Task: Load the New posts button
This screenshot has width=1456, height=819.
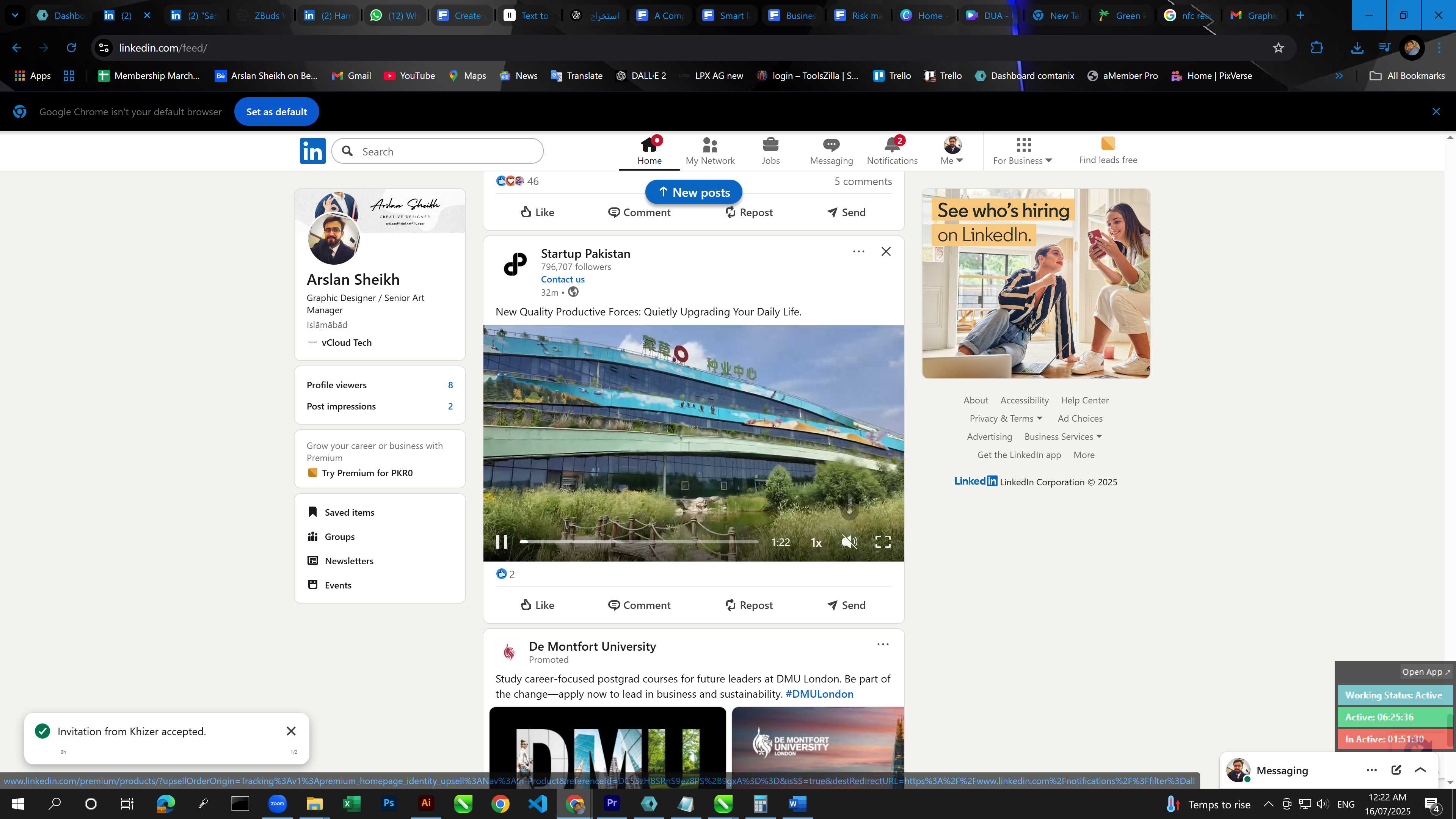Action: (x=693, y=192)
